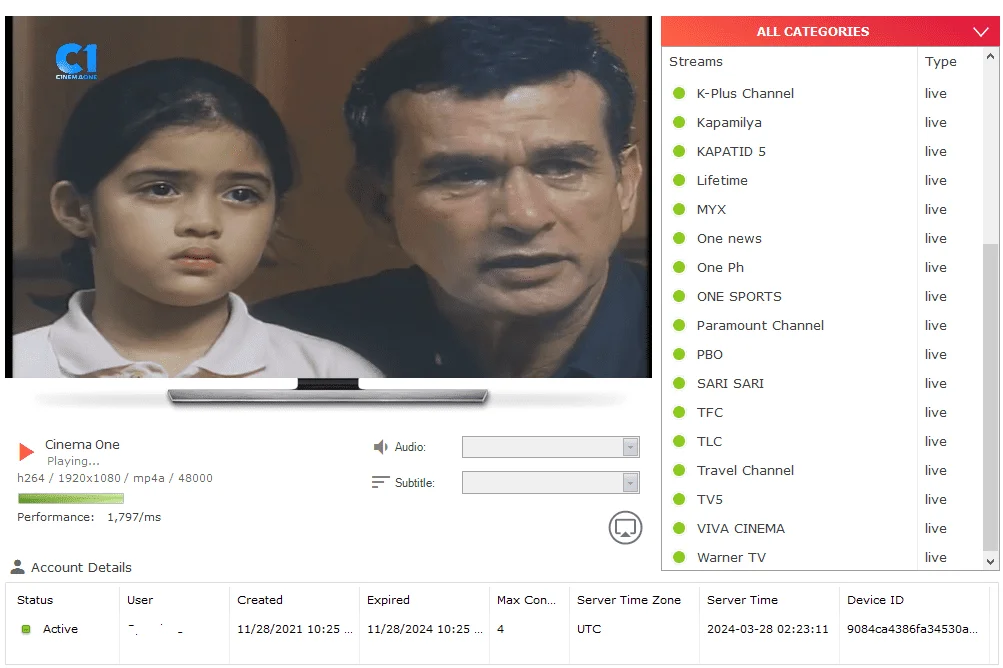
Task: Click green dot beside PBO
Action: [679, 354]
